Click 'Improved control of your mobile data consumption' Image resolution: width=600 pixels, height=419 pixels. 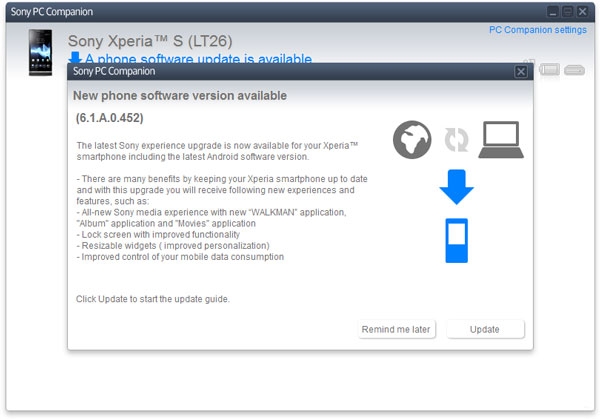coord(180,257)
